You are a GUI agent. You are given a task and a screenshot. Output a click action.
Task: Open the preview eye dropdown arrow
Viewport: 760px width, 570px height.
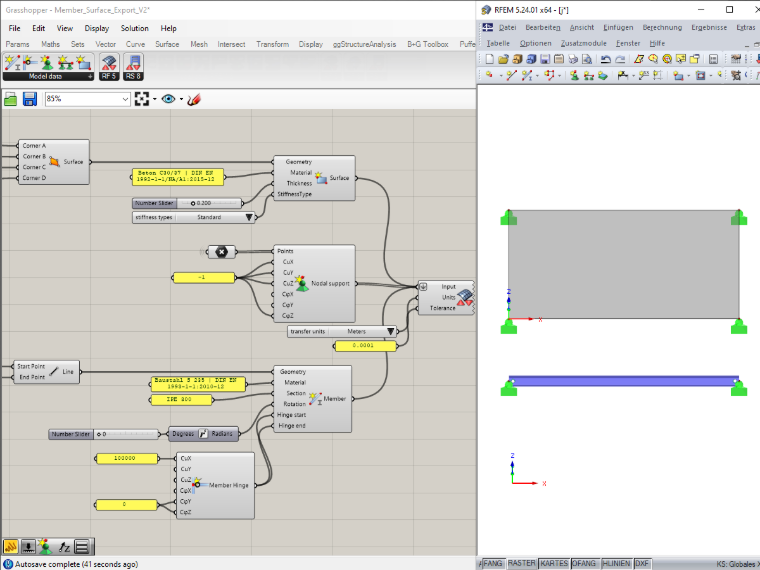coord(181,99)
